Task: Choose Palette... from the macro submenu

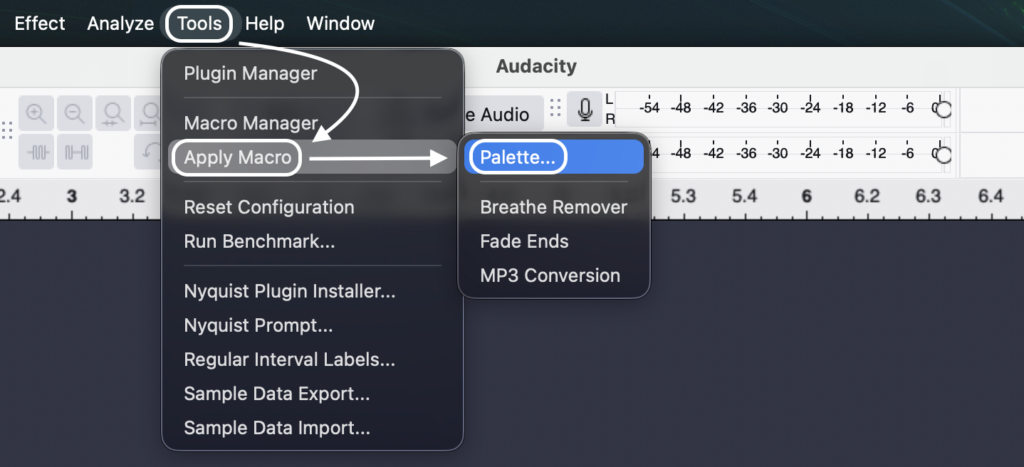Action: pyautogui.click(x=517, y=157)
